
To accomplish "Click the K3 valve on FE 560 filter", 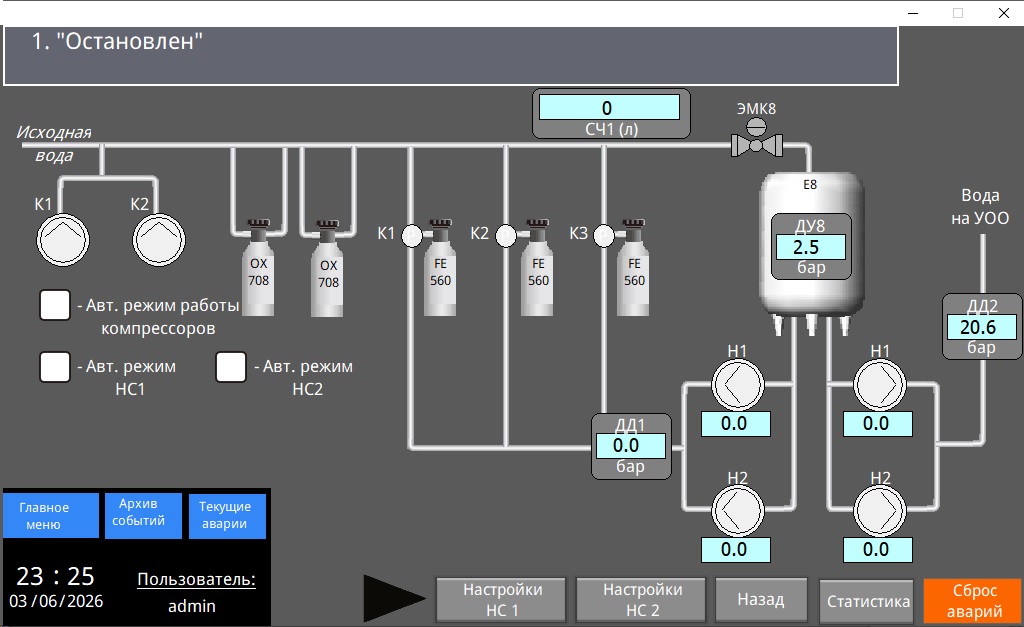I will pyautogui.click(x=604, y=236).
